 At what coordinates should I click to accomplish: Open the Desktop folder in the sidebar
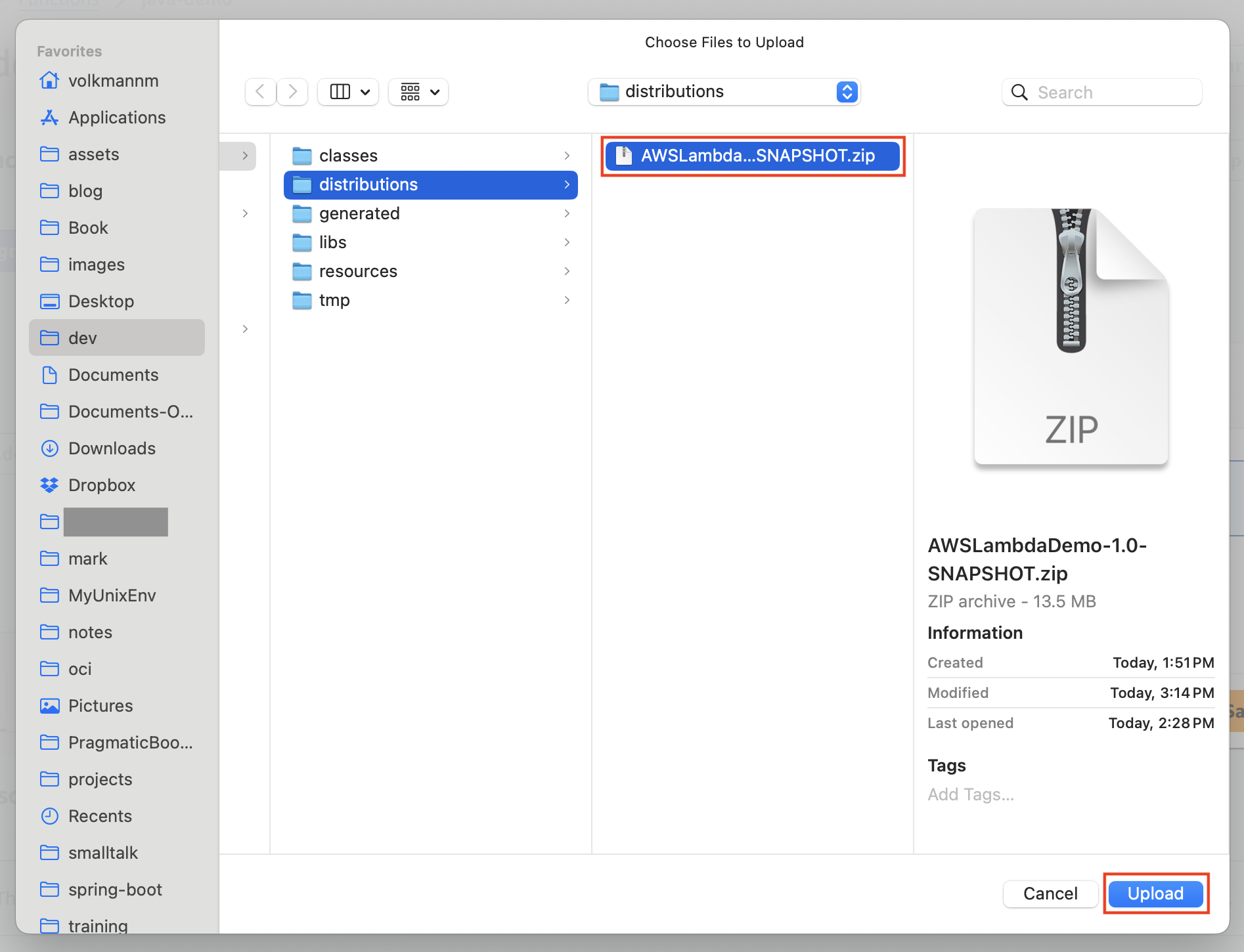point(101,301)
